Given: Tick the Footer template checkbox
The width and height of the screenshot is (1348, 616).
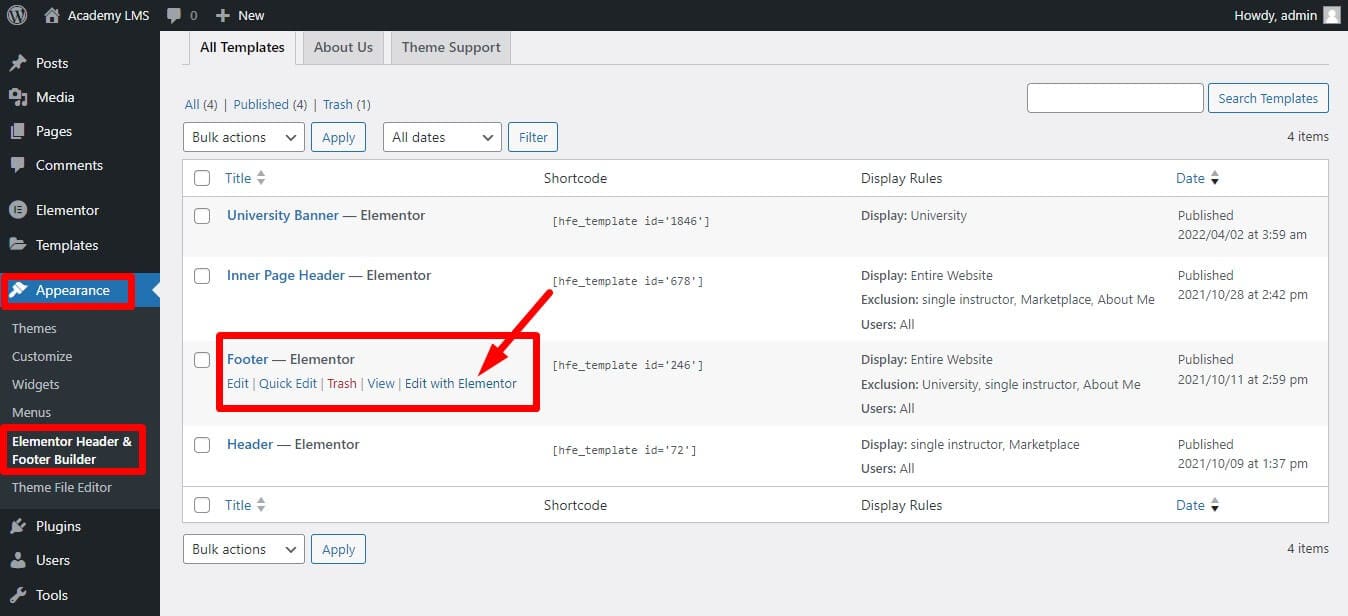Looking at the screenshot, I should coord(202,360).
